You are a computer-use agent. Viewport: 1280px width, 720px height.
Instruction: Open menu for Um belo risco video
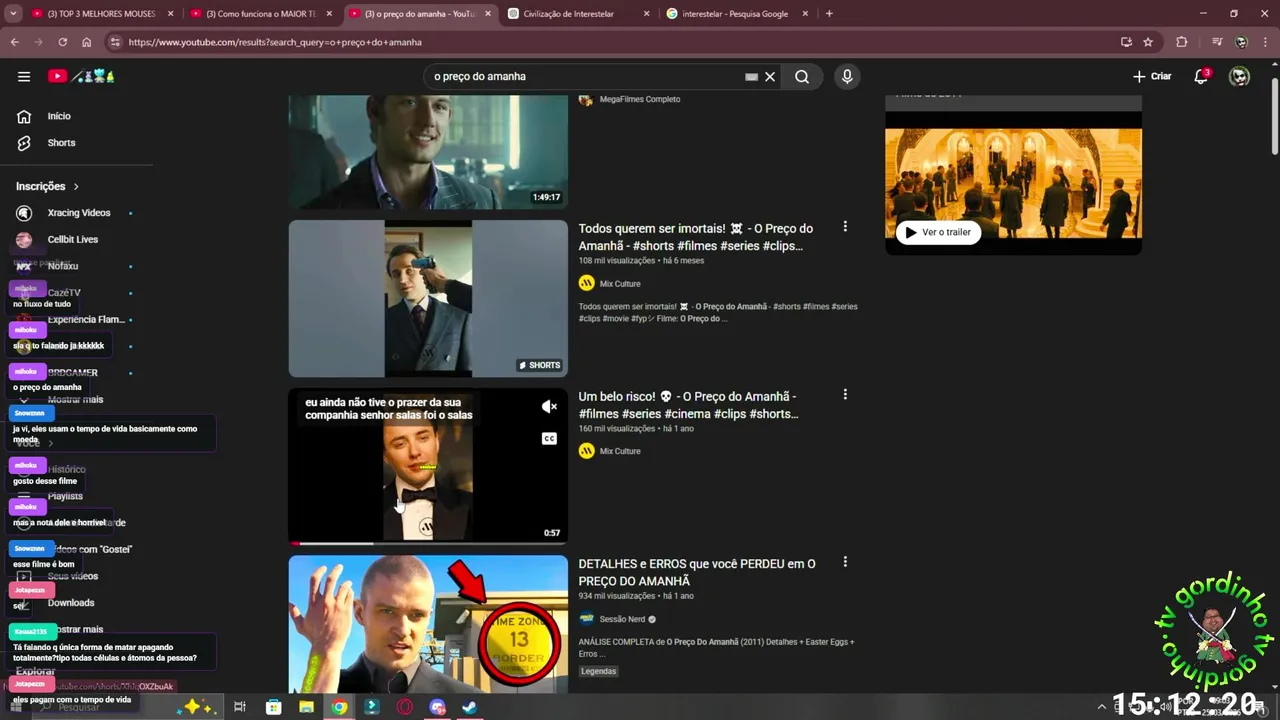[x=845, y=395]
